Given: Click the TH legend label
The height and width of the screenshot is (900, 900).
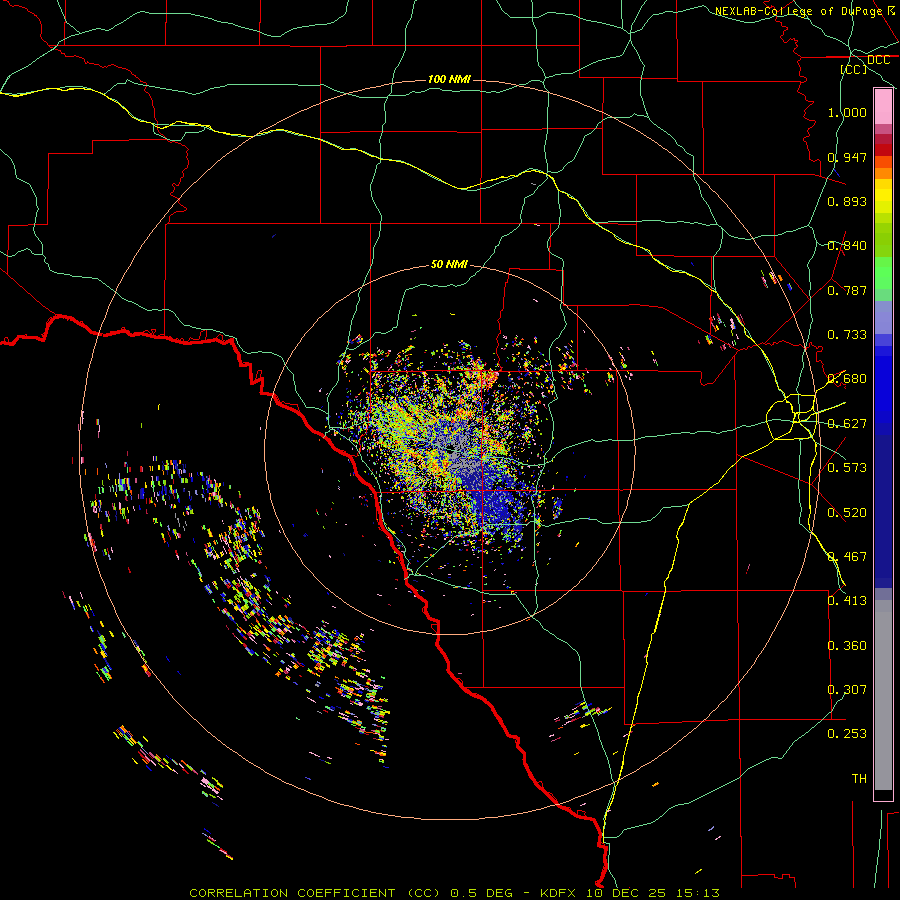Looking at the screenshot, I should [x=859, y=779].
